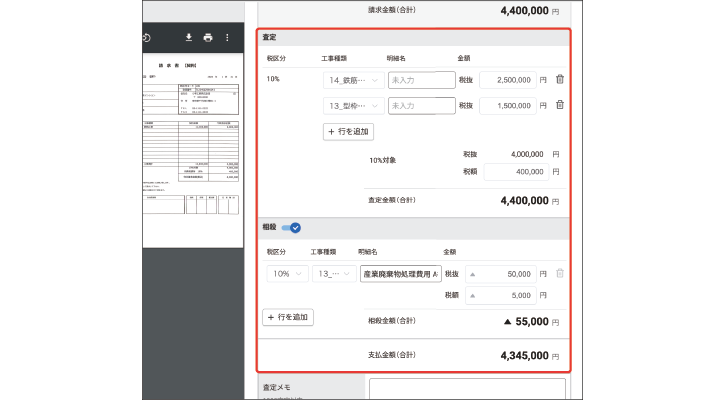The width and height of the screenshot is (726, 400).
Task: Click the 産業廃棄物処理費用 detail name field
Action: [401, 274]
